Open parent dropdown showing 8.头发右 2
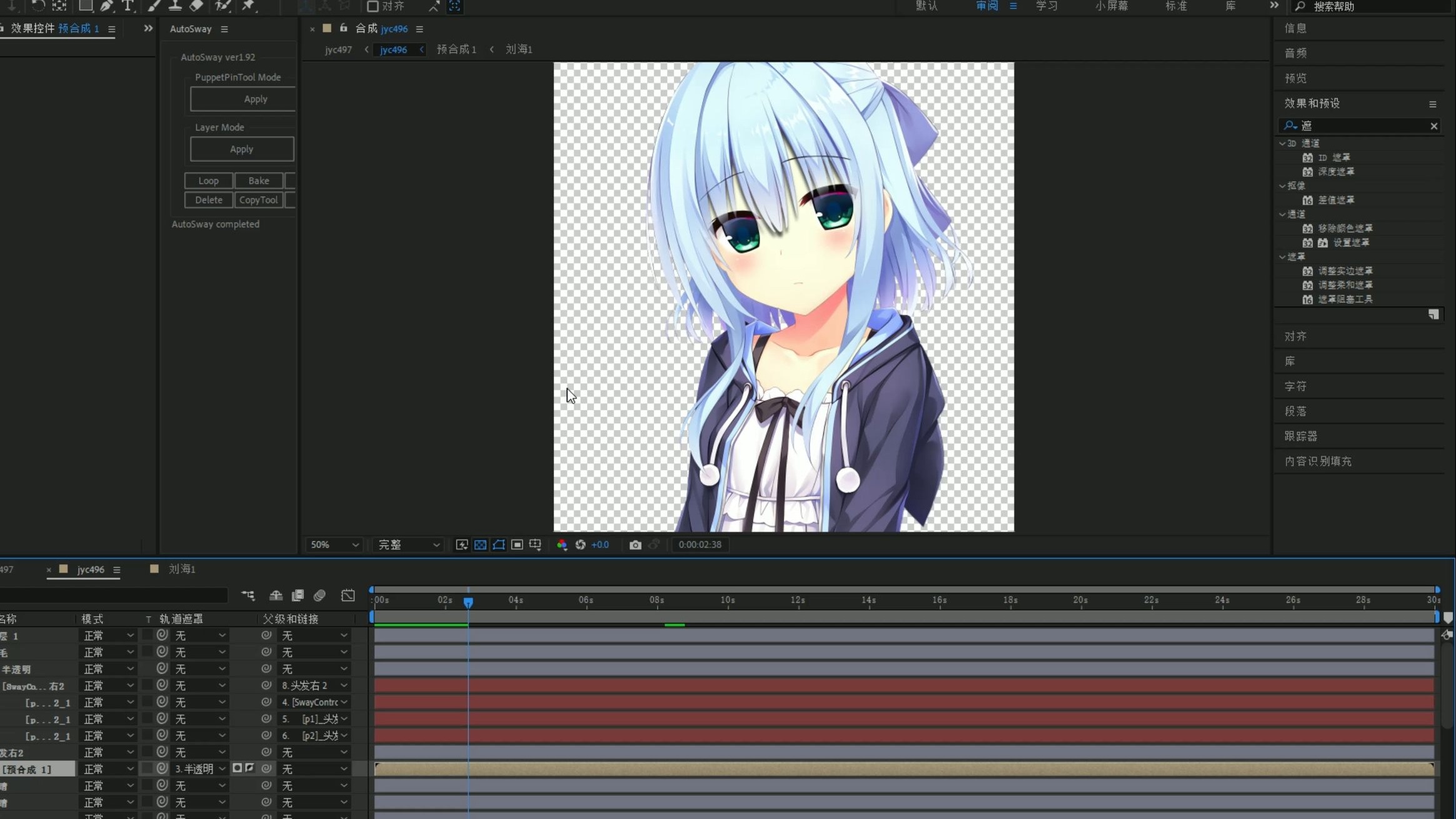1456x819 pixels. (314, 685)
